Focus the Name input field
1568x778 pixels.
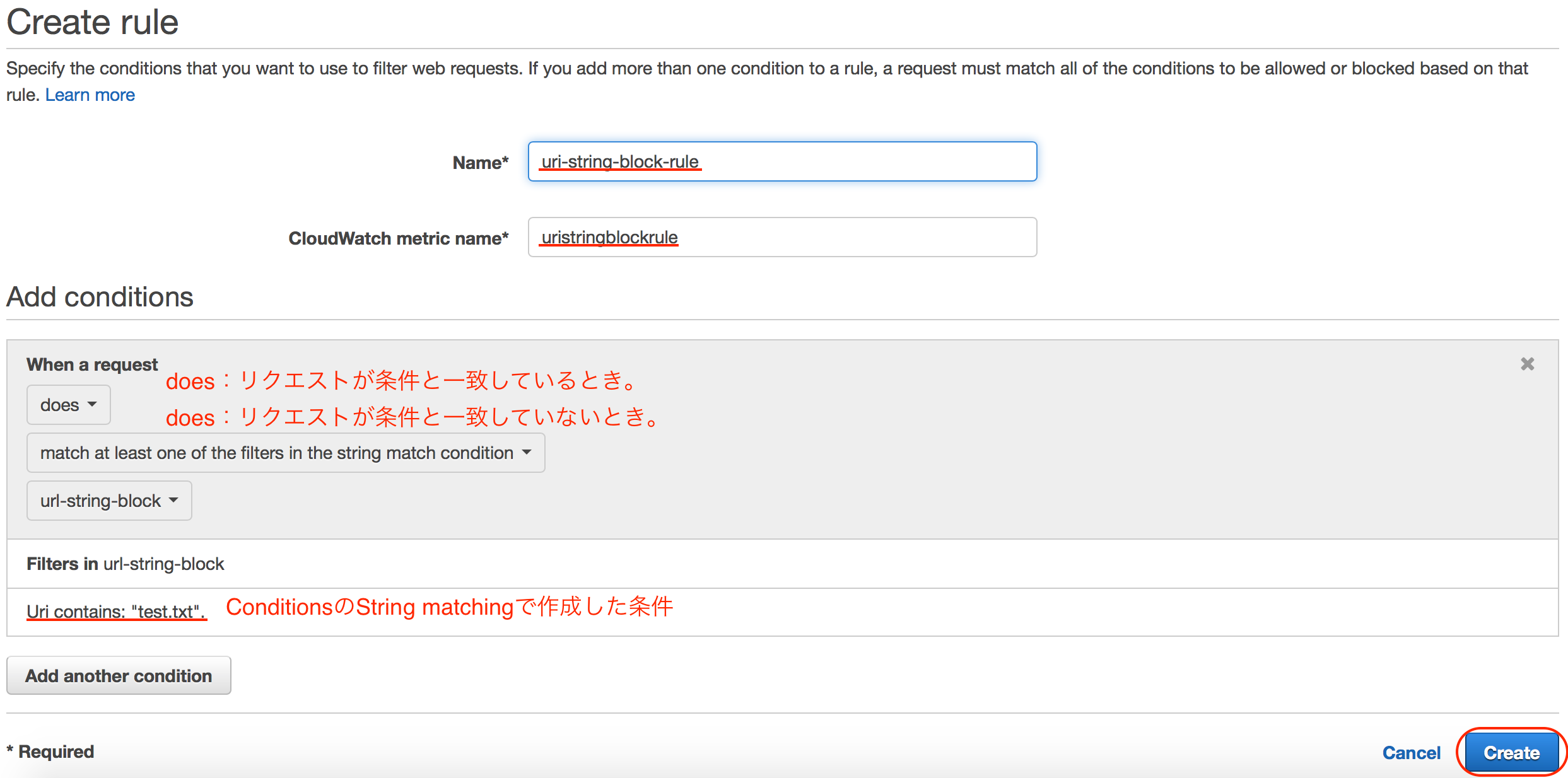click(782, 161)
